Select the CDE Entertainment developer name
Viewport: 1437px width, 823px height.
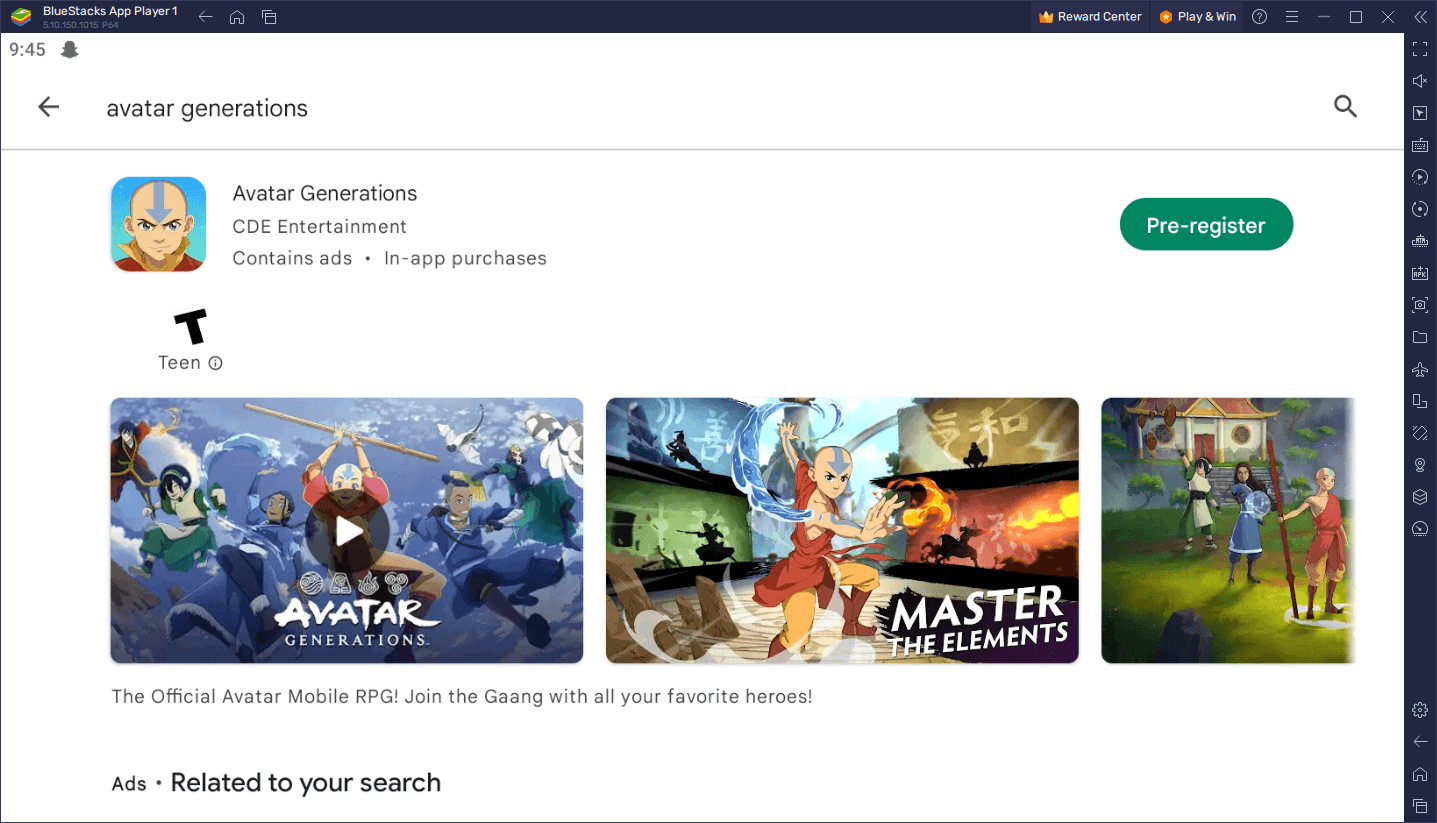click(x=320, y=226)
